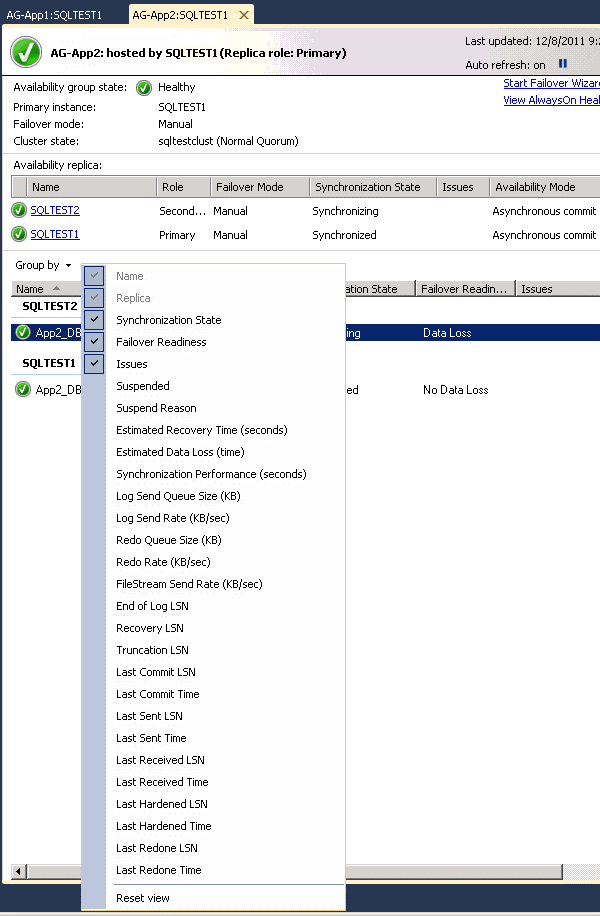Screen dimensions: 600x916
Task: Click the large green dashboard health icon
Action: 26,53
